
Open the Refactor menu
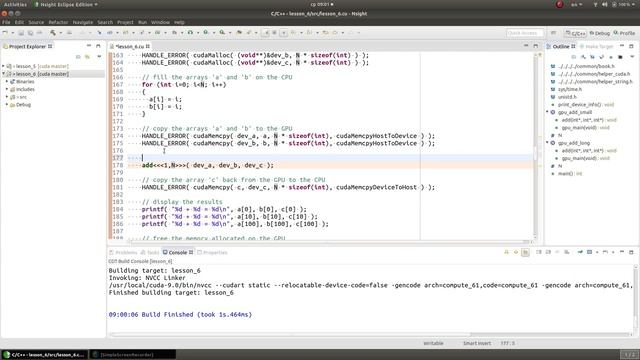(x=58, y=22)
